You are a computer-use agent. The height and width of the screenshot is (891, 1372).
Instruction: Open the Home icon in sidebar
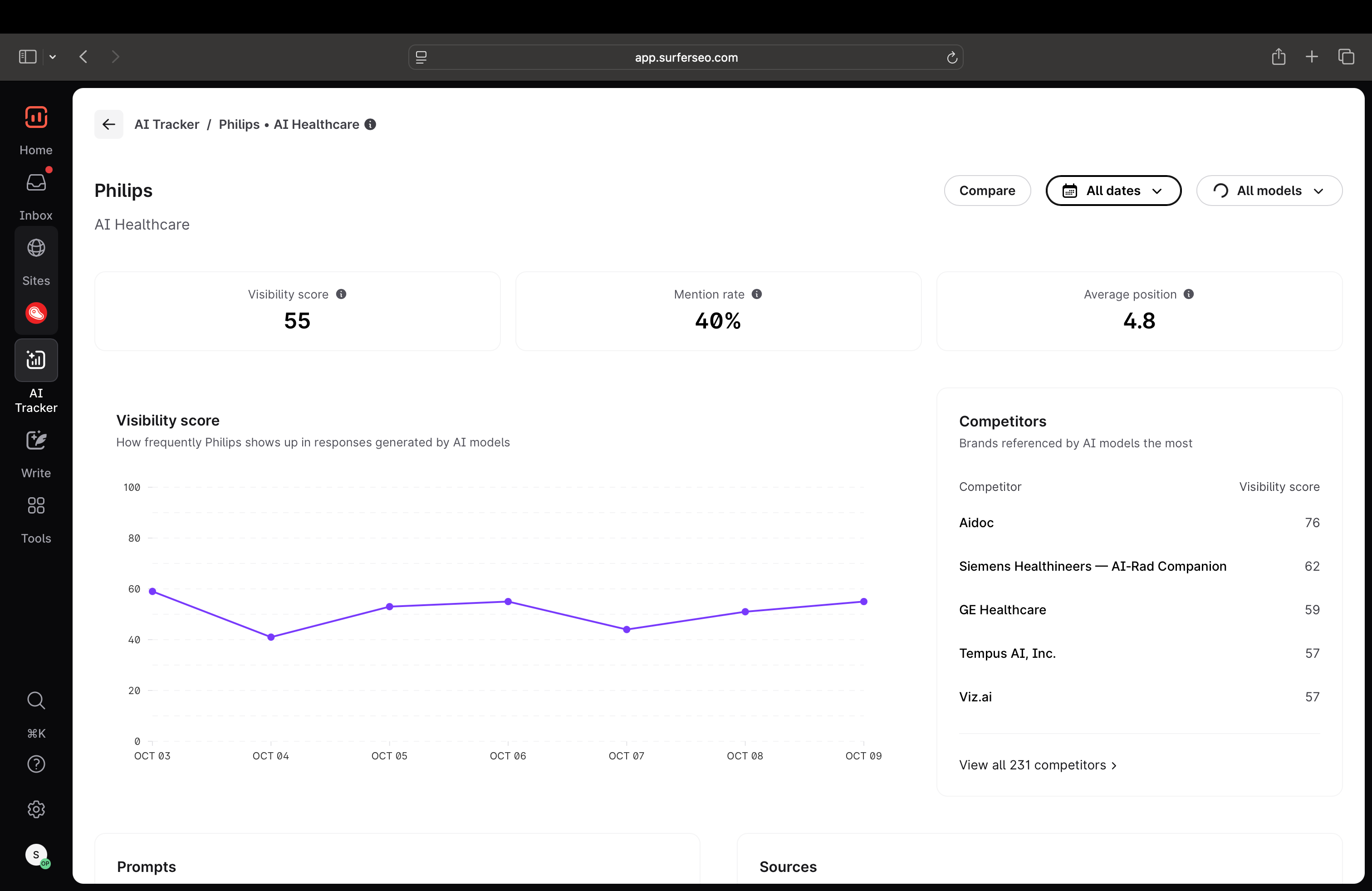click(x=36, y=117)
